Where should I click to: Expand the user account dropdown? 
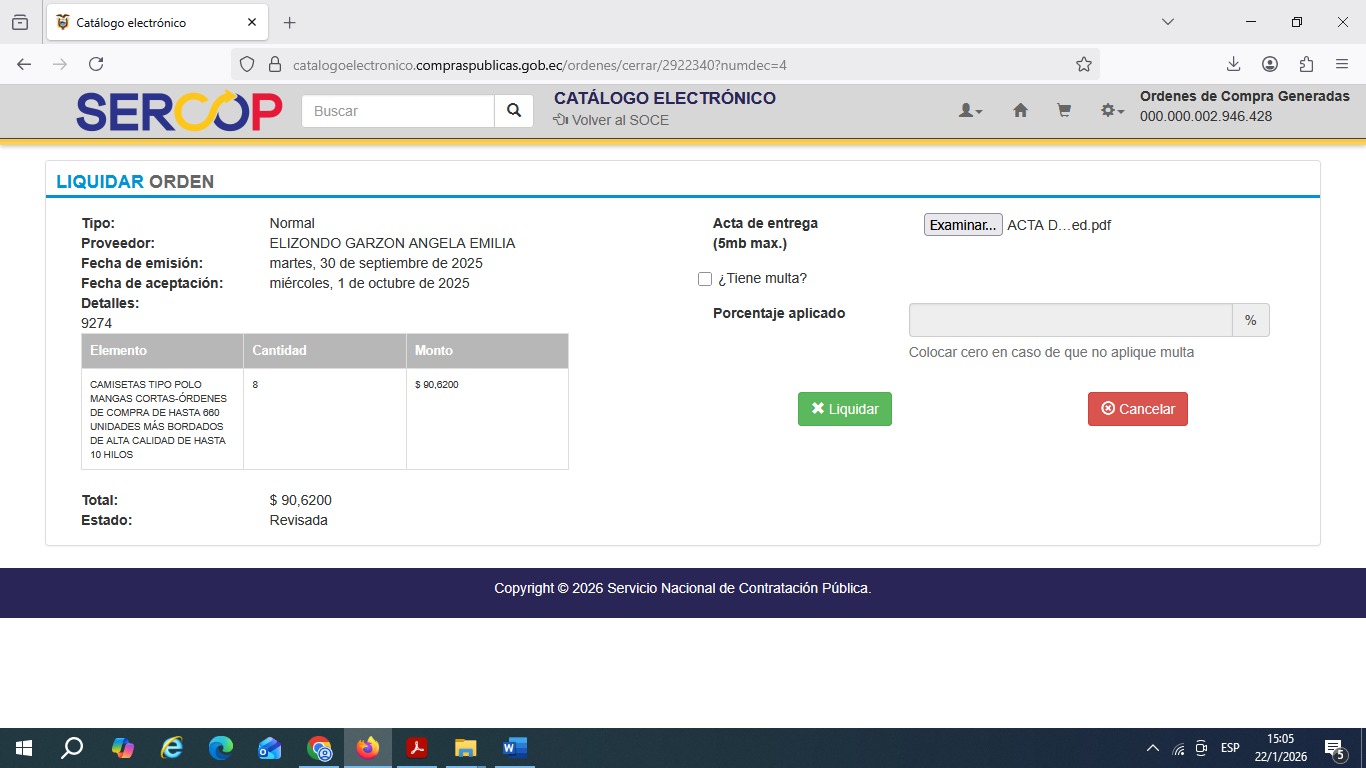pyautogui.click(x=970, y=111)
